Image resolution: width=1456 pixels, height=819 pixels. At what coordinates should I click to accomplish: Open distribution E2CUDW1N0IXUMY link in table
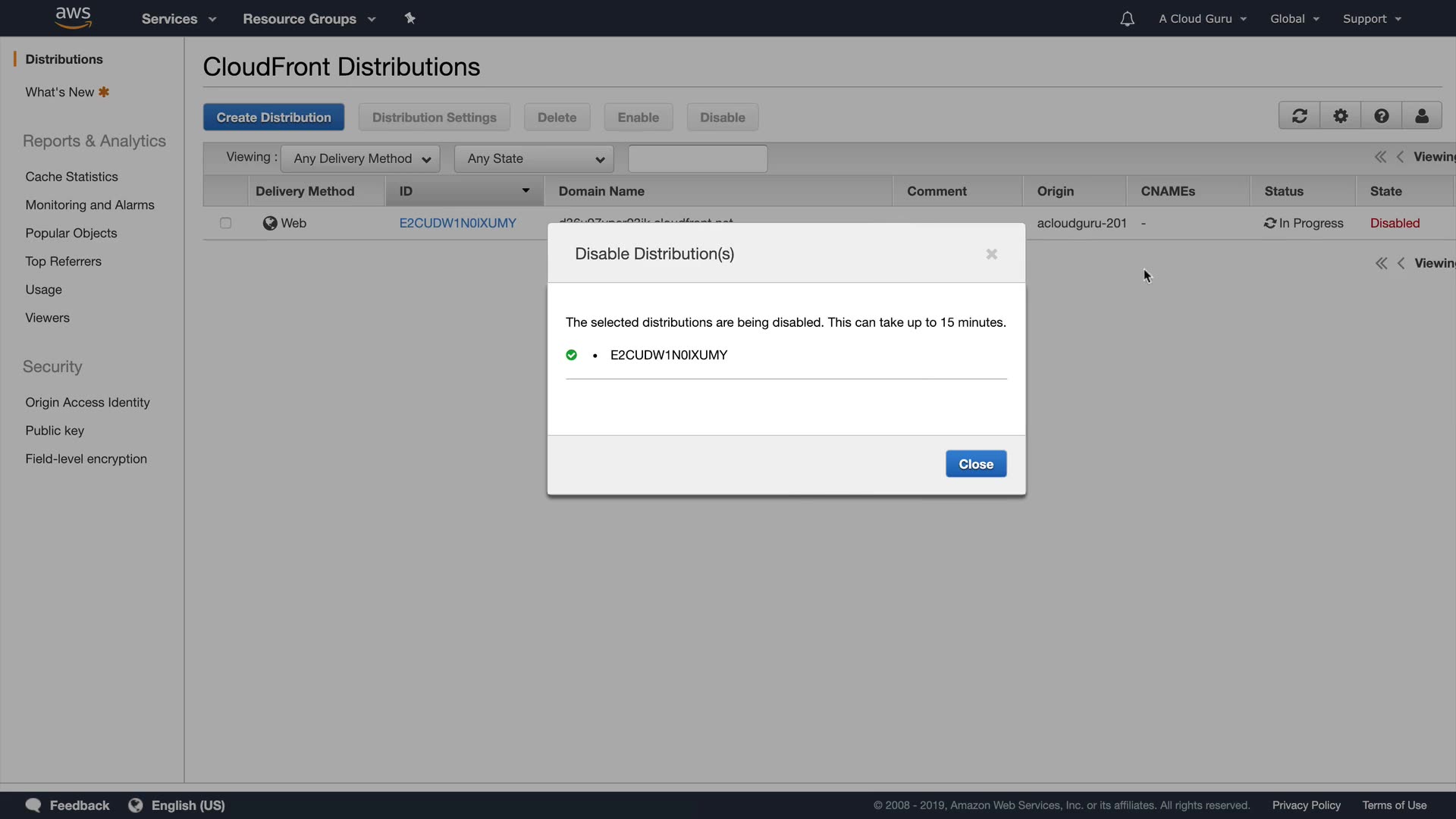coord(457,223)
